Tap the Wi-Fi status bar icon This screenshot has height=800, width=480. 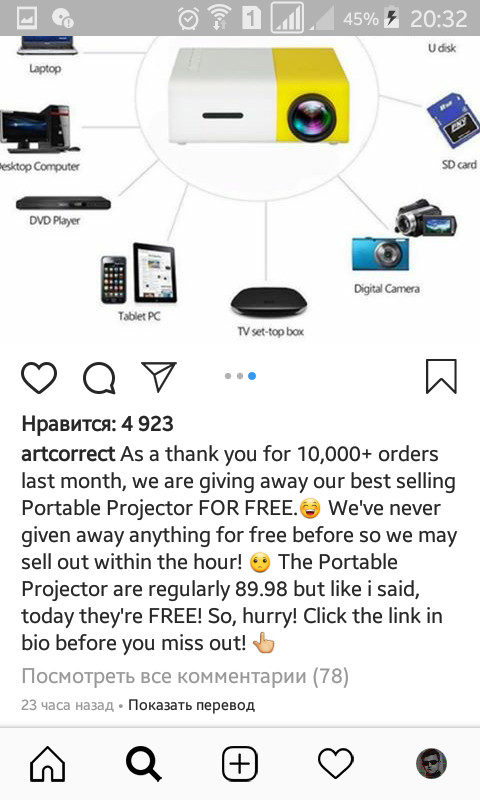click(219, 19)
